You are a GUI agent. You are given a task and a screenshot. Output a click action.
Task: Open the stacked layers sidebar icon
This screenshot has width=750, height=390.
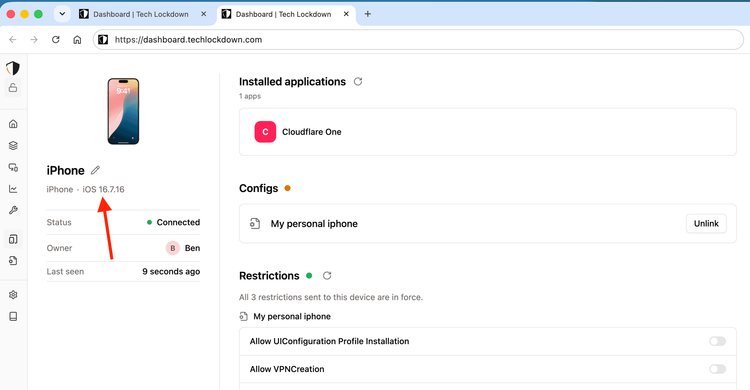(x=13, y=145)
